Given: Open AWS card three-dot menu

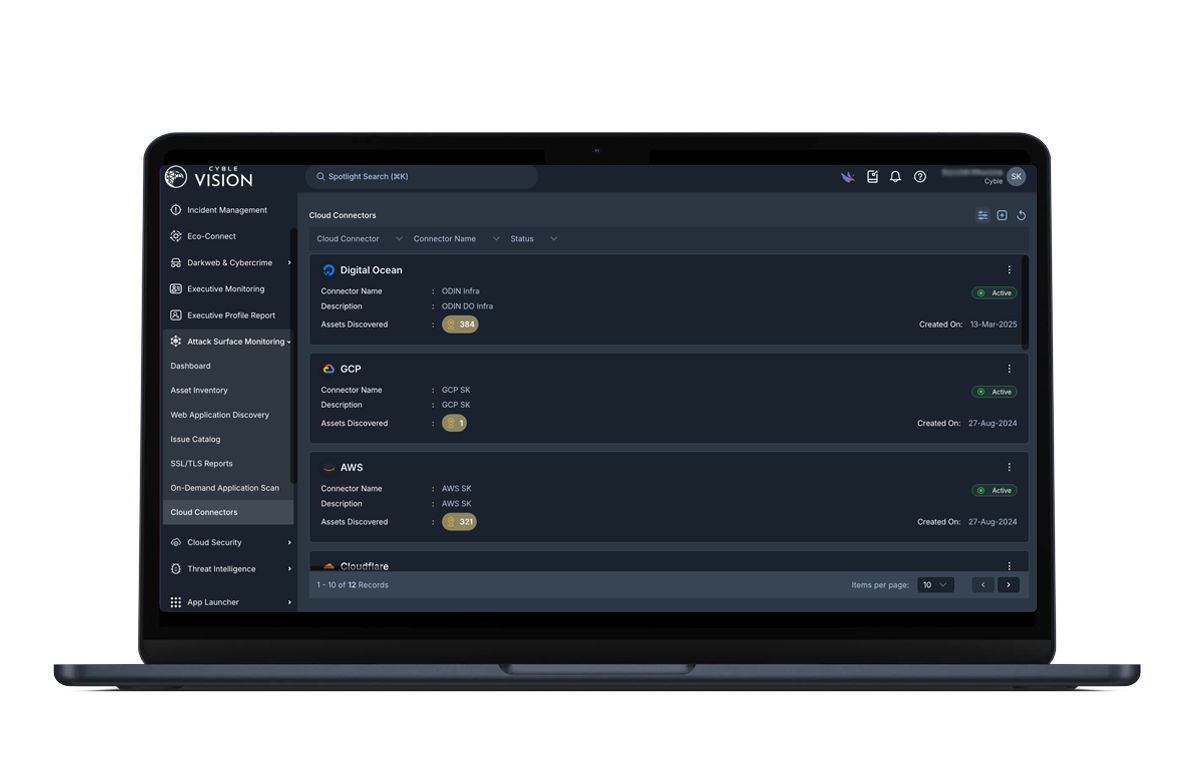Looking at the screenshot, I should click(x=1009, y=467).
